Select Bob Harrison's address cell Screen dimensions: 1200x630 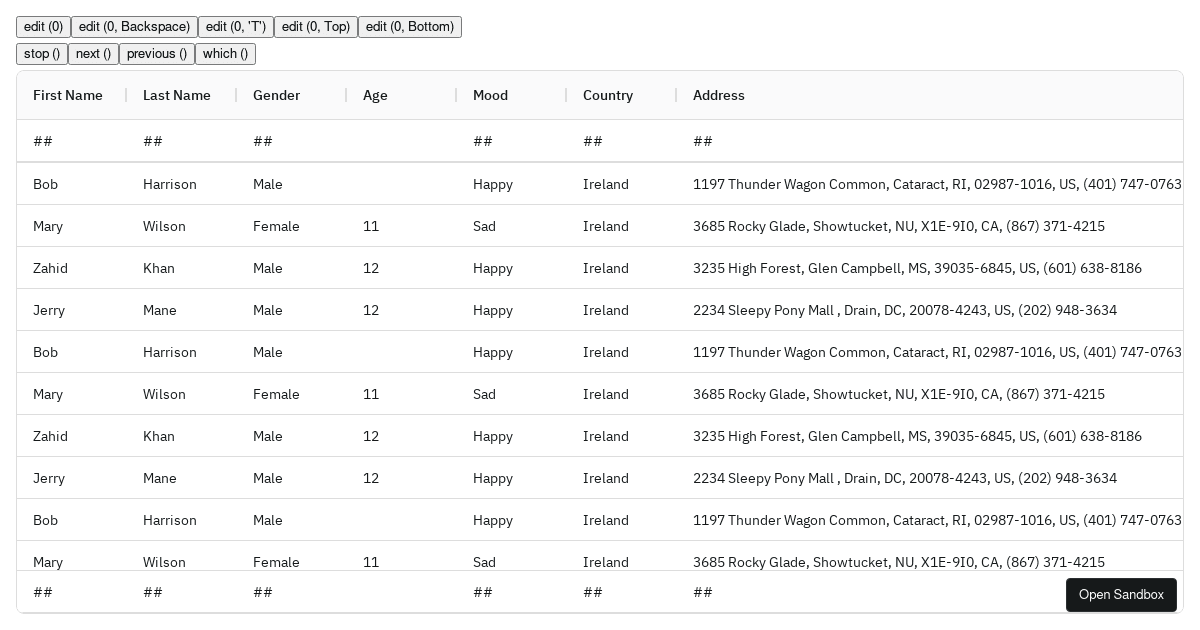[x=937, y=184]
